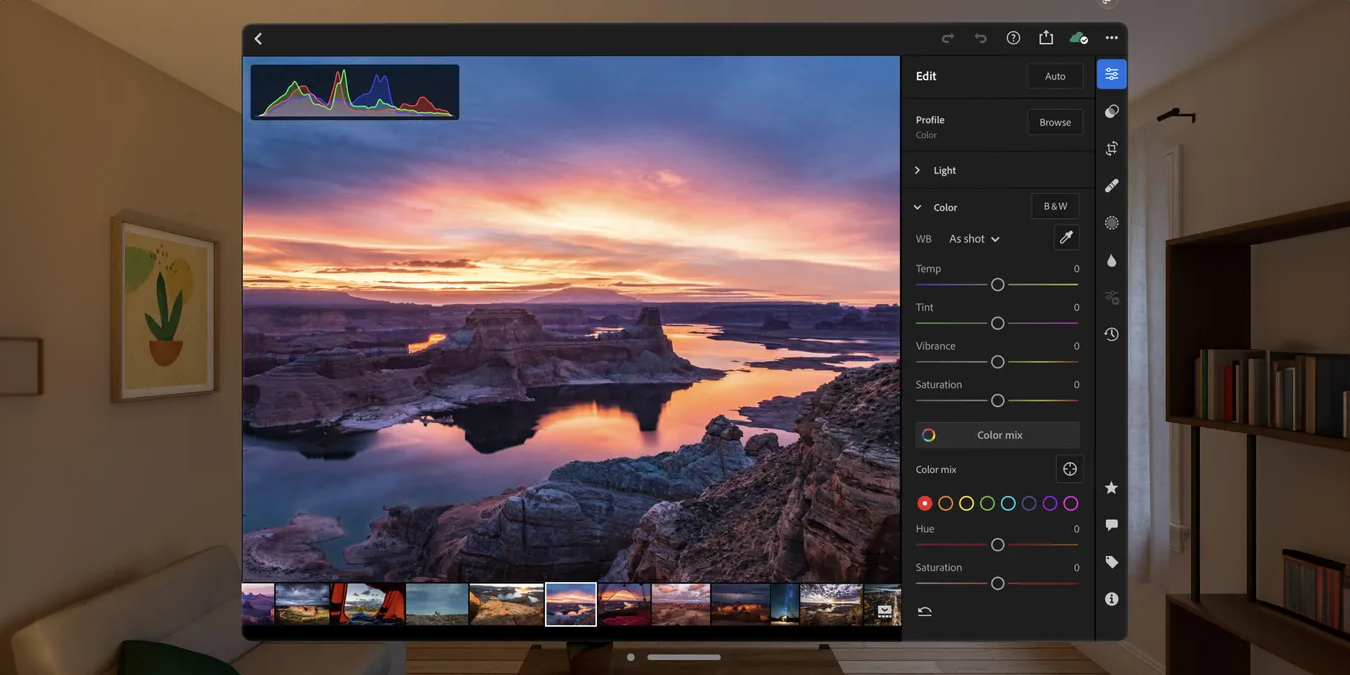Rate the photo with the star icon

[x=1111, y=487]
